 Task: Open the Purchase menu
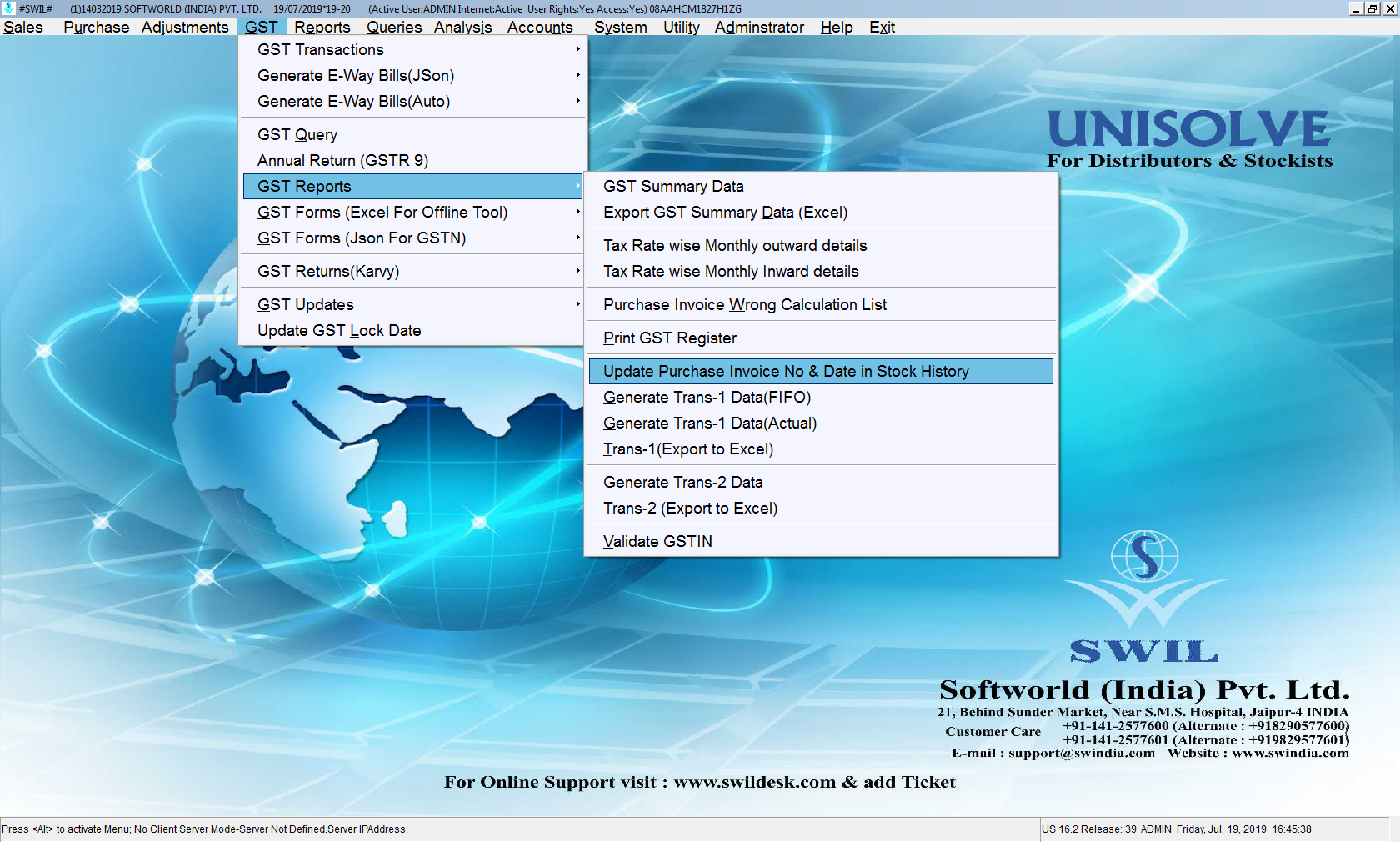(x=96, y=27)
